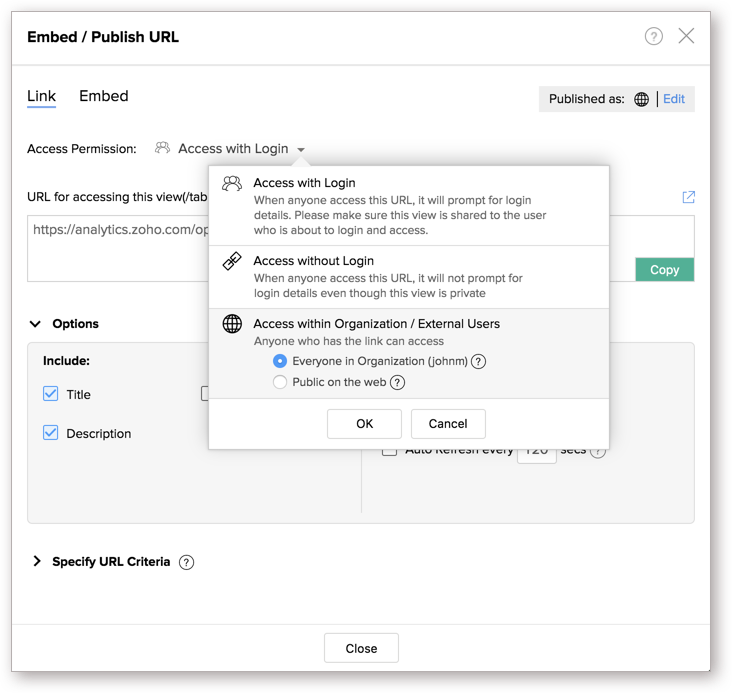Open the Access Permission dropdown arrow

(301, 150)
